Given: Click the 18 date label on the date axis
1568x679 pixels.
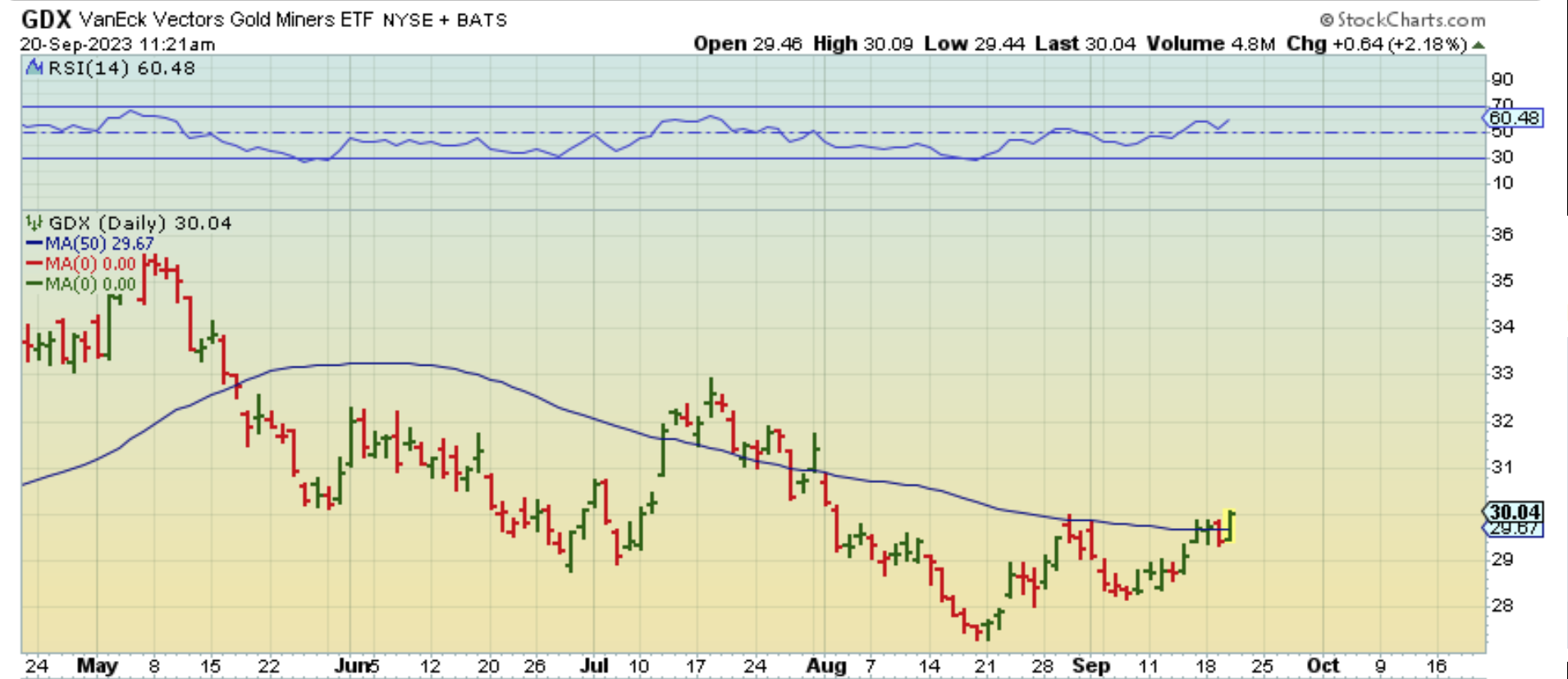Looking at the screenshot, I should tap(1205, 667).
